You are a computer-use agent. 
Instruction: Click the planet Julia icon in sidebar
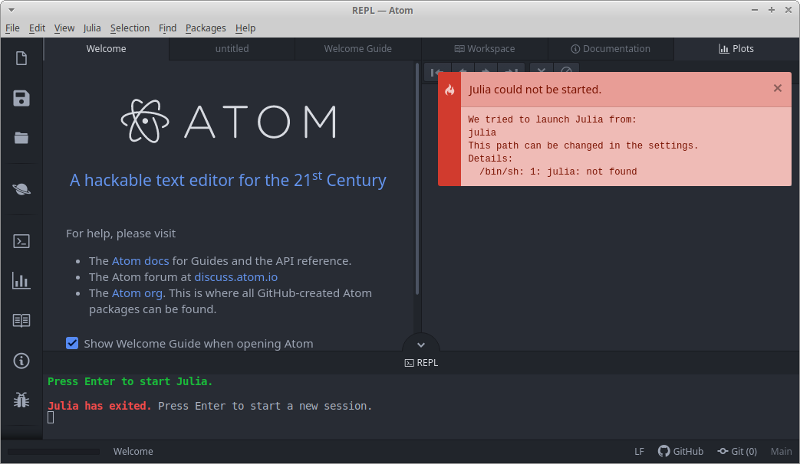tap(21, 189)
